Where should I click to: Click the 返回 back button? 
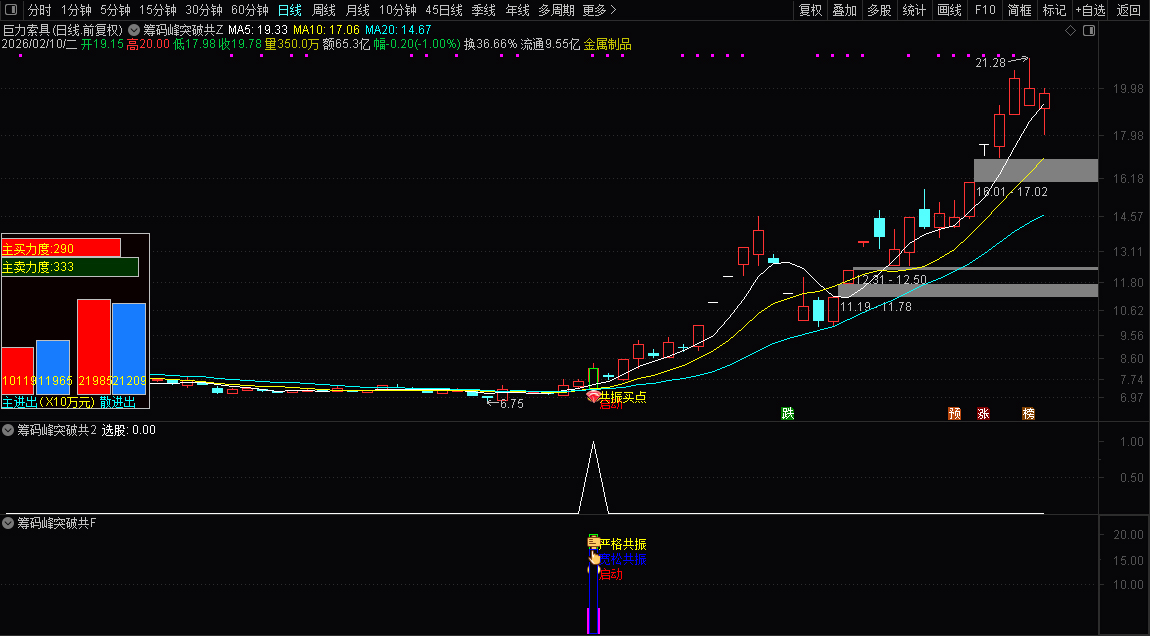pos(1128,10)
